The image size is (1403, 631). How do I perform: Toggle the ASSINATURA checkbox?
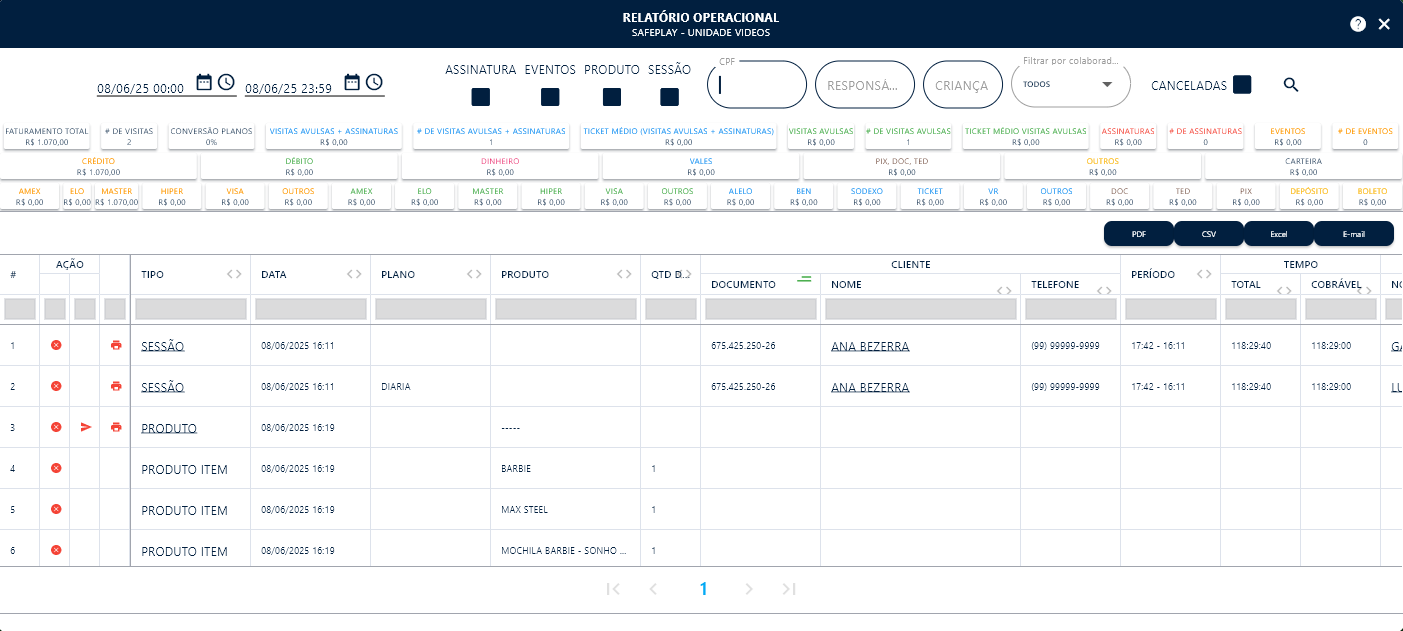(481, 97)
